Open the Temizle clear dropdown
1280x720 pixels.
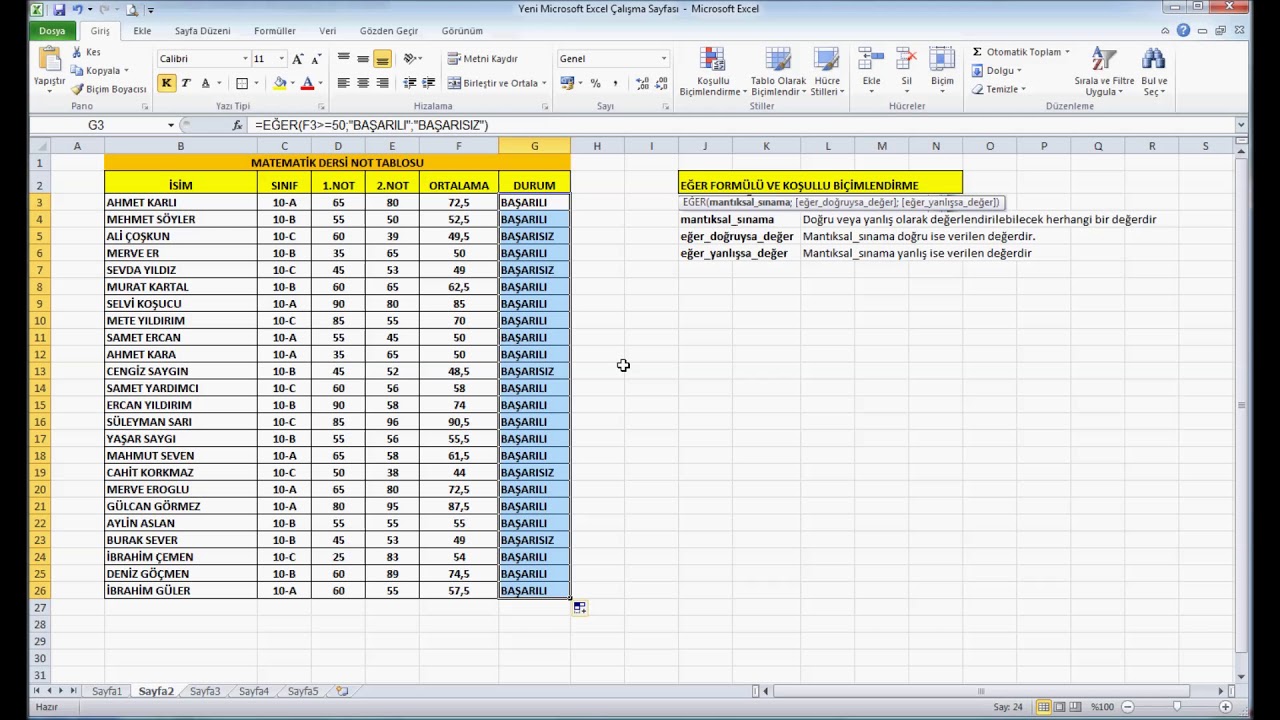pyautogui.click(x=998, y=89)
